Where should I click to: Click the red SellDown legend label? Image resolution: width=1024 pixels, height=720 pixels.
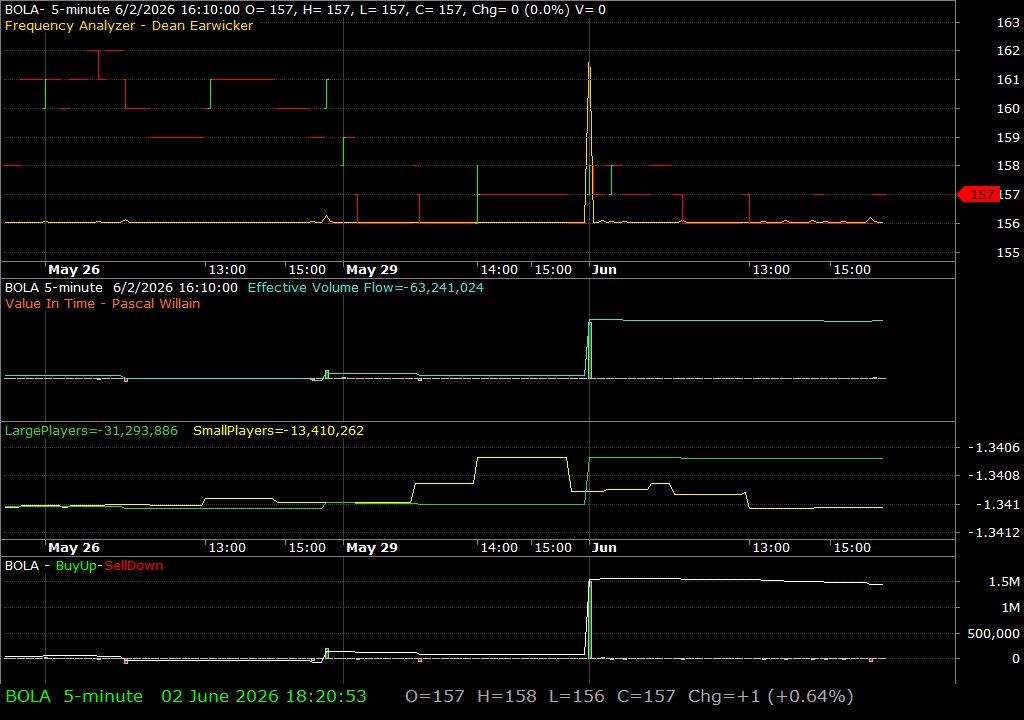click(x=134, y=566)
